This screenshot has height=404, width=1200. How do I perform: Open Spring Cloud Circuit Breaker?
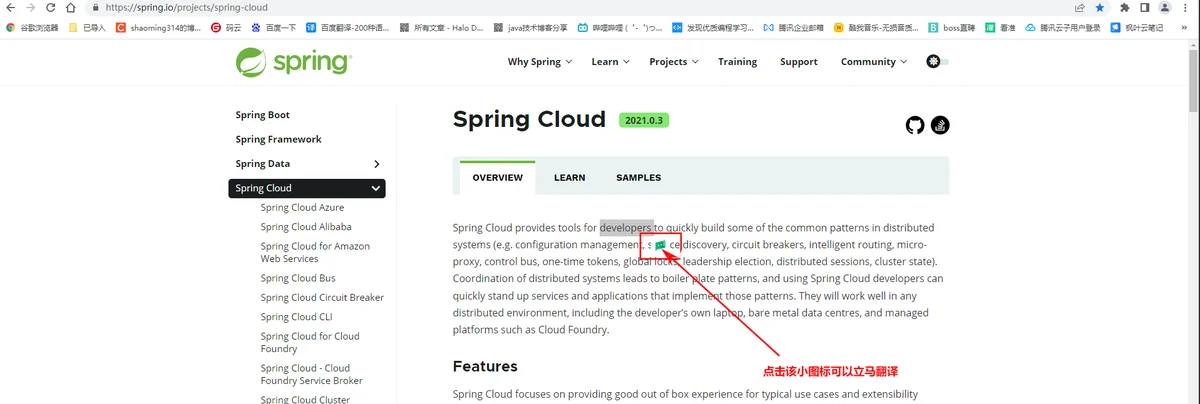pyautogui.click(x=322, y=297)
